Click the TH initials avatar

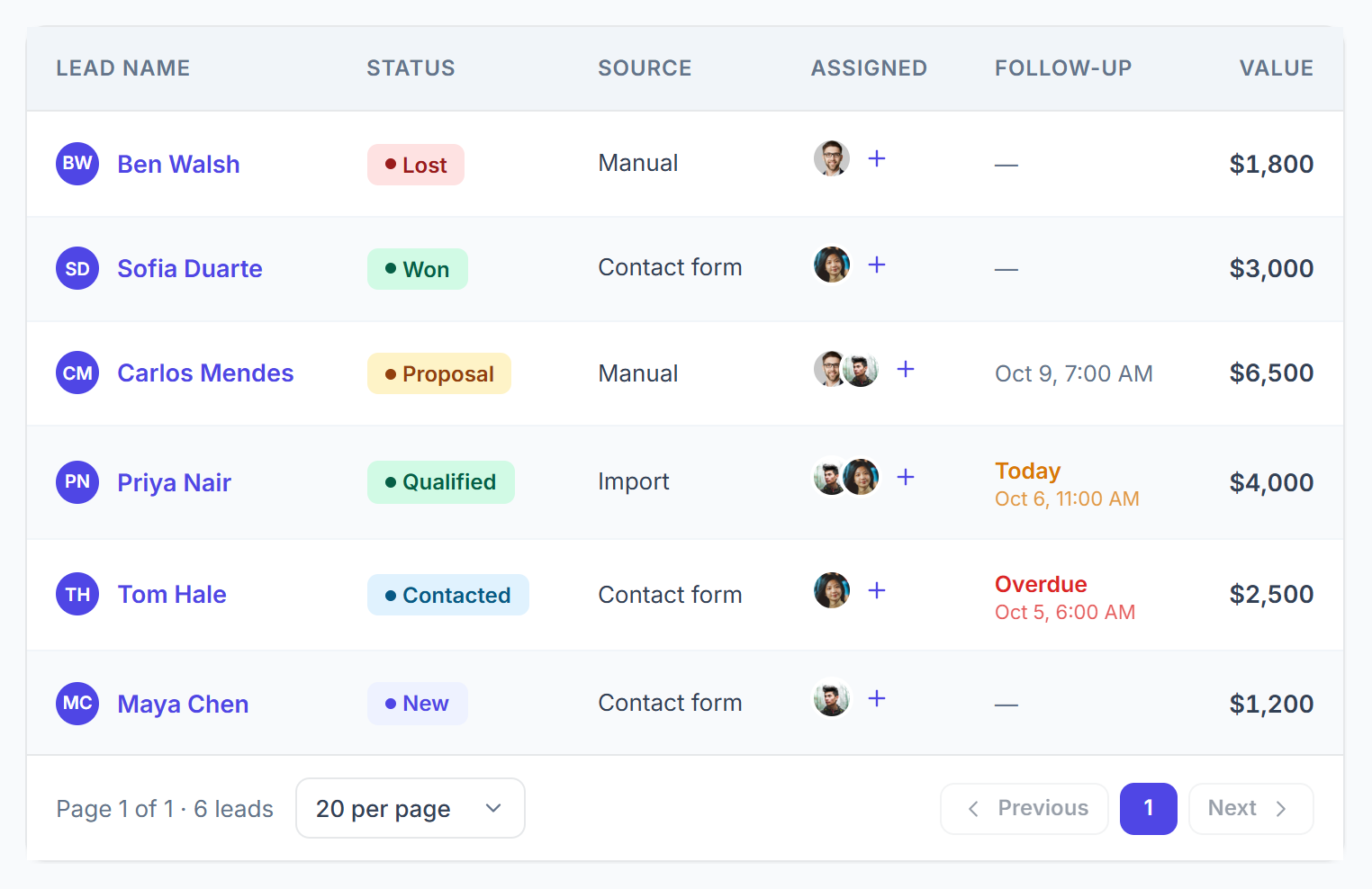[77, 594]
